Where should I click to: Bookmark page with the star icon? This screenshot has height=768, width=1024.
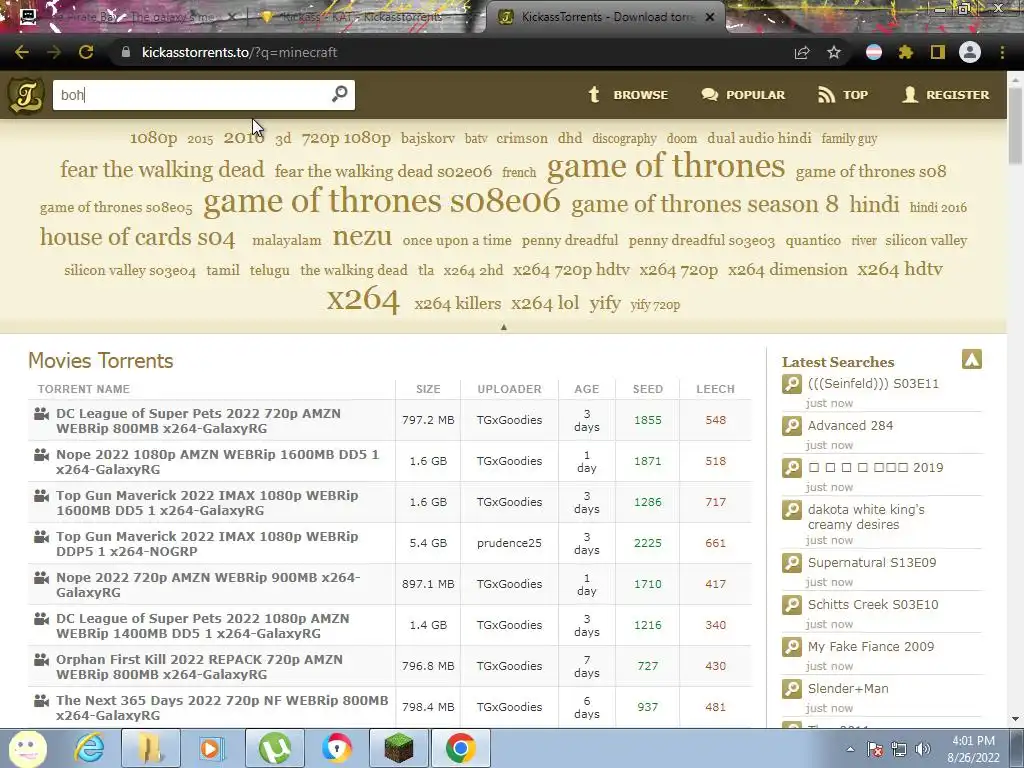coord(834,52)
